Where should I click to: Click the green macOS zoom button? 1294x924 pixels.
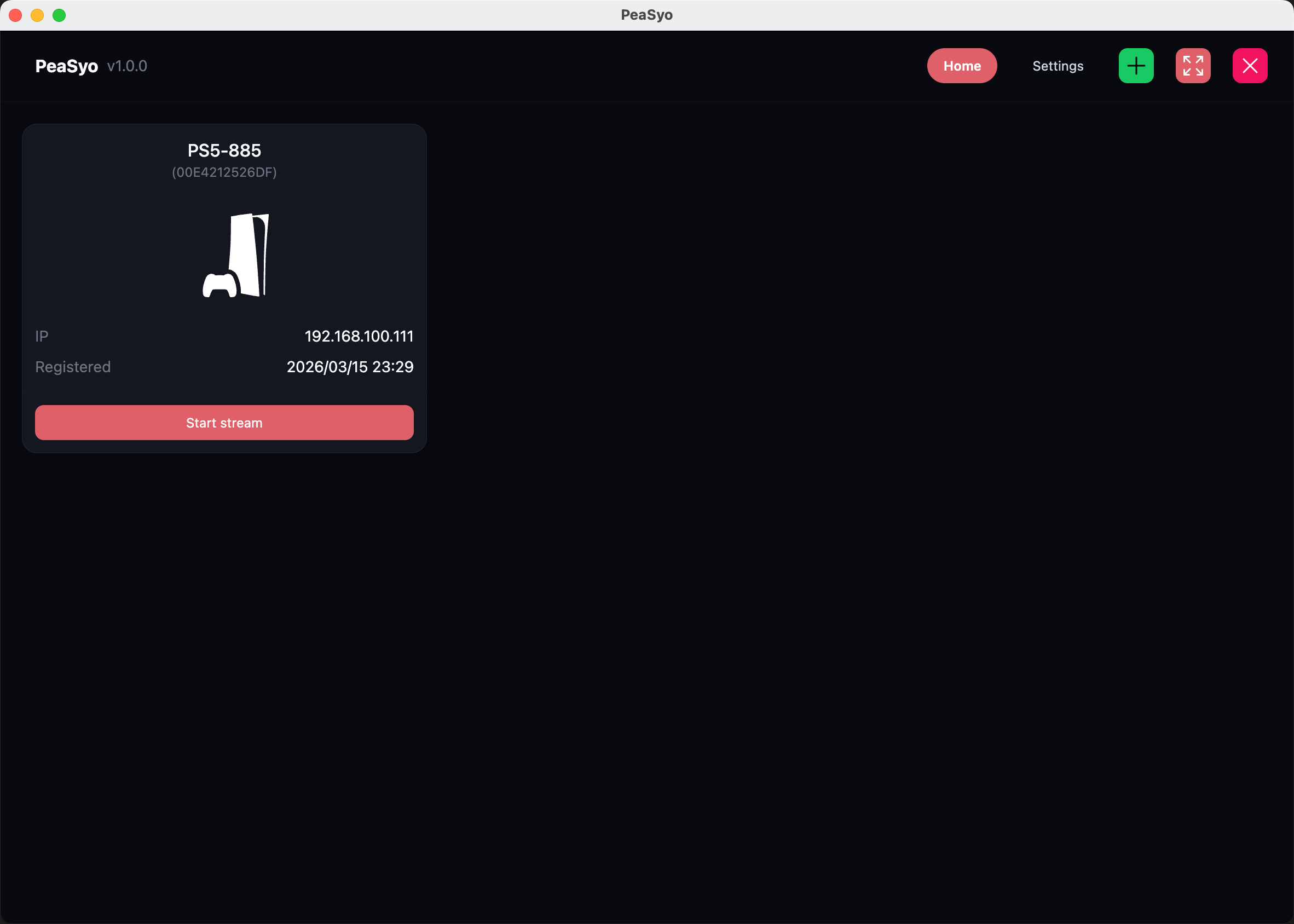[59, 15]
